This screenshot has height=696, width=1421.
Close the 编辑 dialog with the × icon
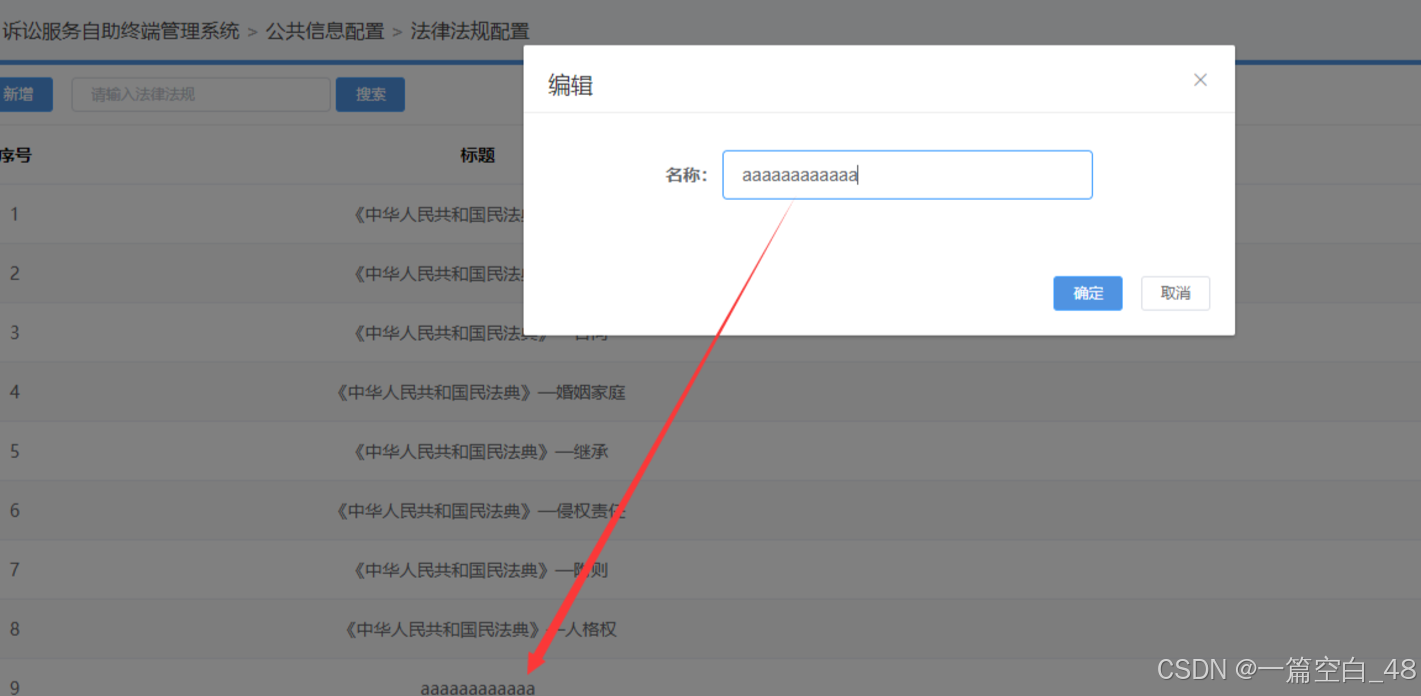coord(1200,79)
